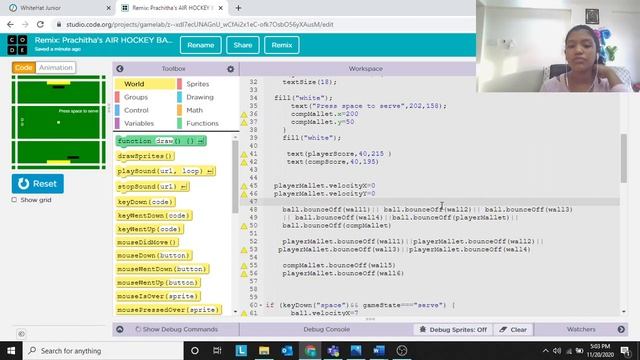Open Microsoft Word from taskbar
The width and height of the screenshot is (640, 360).
point(379,351)
